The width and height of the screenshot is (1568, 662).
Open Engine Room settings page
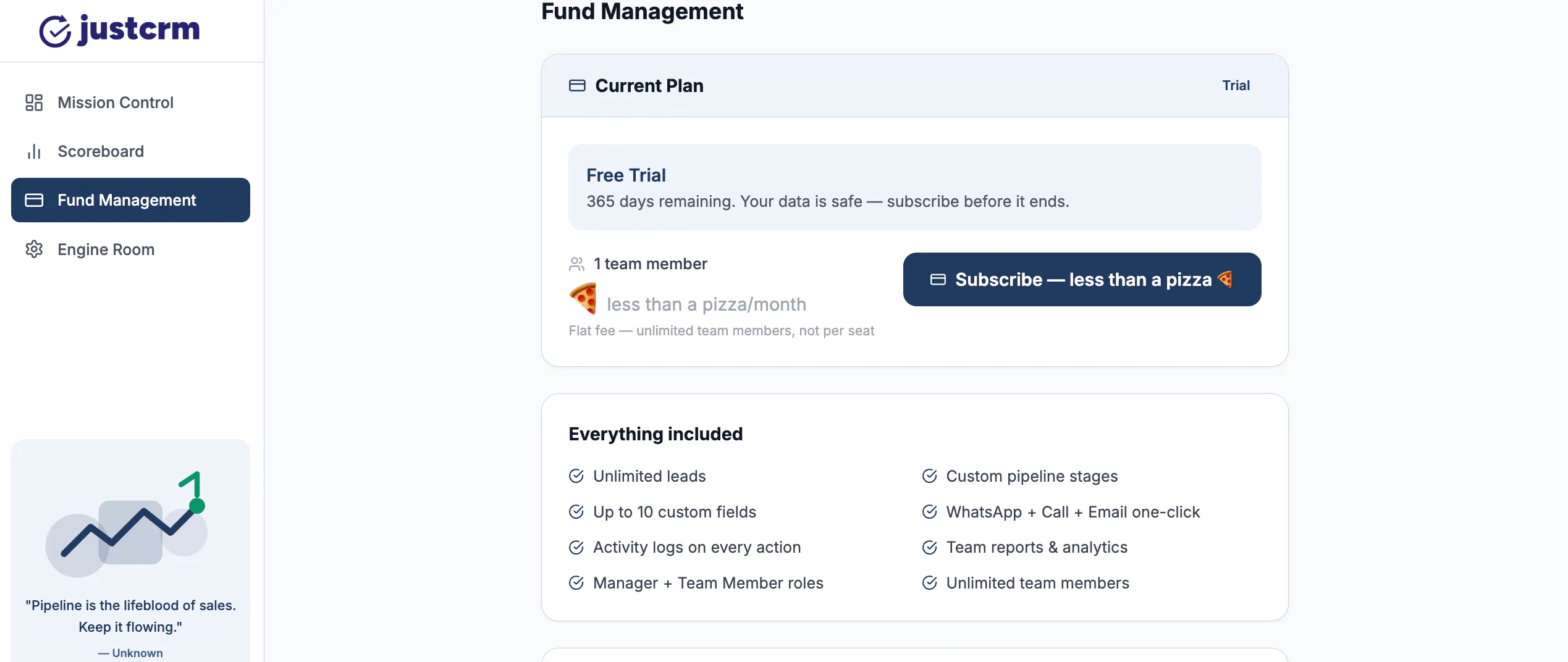coord(130,249)
